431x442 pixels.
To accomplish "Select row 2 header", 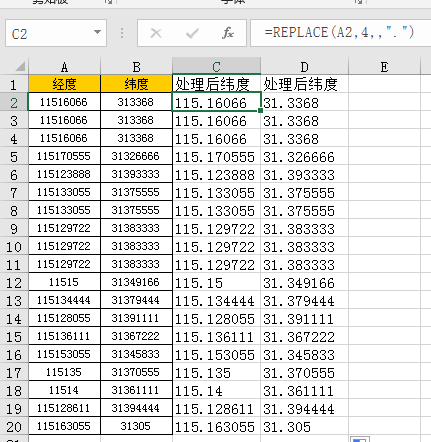I will pyautogui.click(x=14, y=102).
